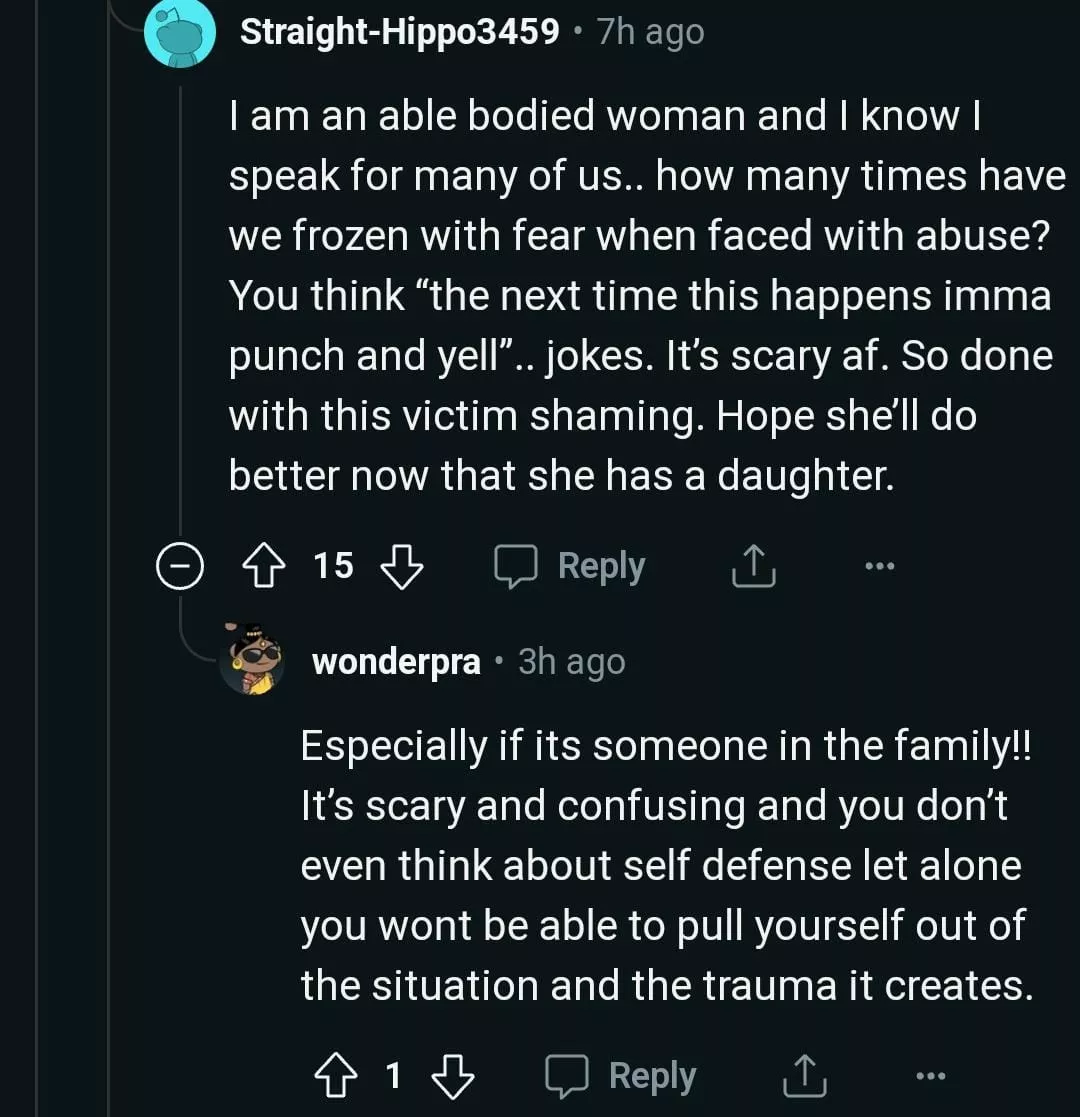
Task: Downvote wonderpra's reply
Action: click(452, 1076)
